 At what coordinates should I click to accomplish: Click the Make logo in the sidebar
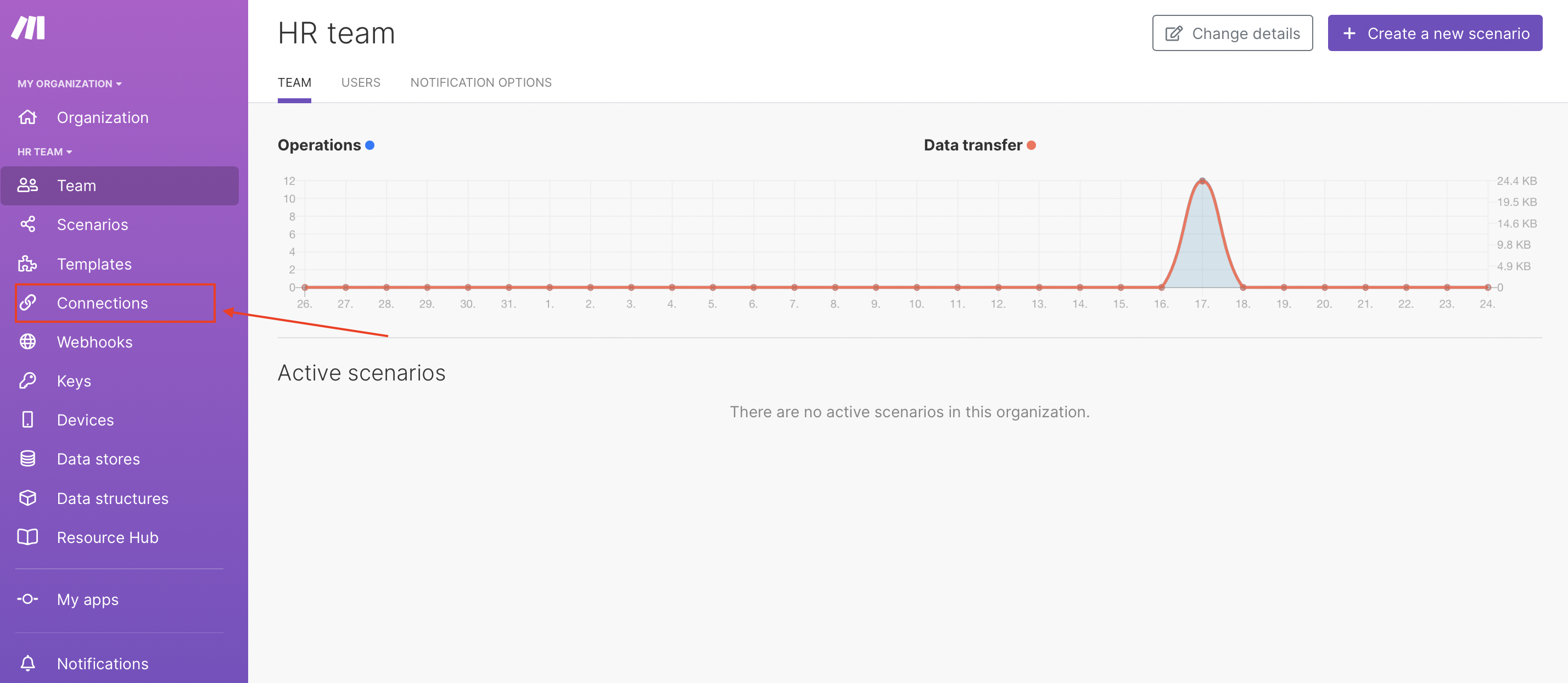point(28,28)
